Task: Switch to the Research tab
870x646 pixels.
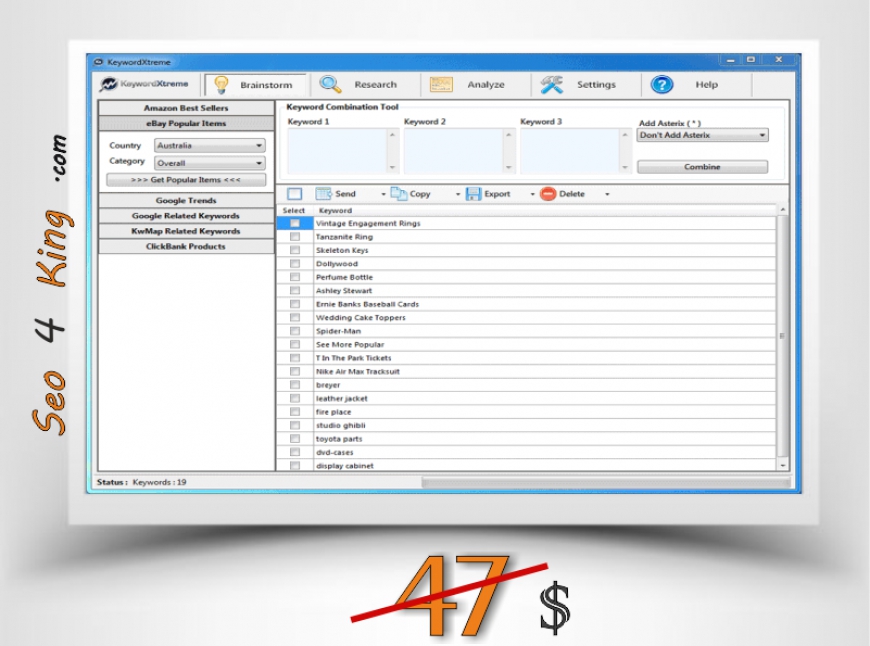Action: [365, 84]
